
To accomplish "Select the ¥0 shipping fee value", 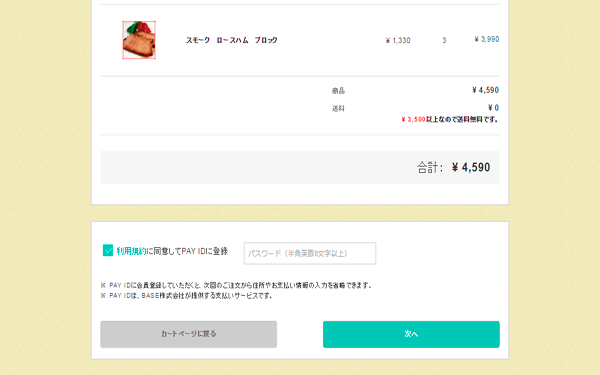I will 493,108.
